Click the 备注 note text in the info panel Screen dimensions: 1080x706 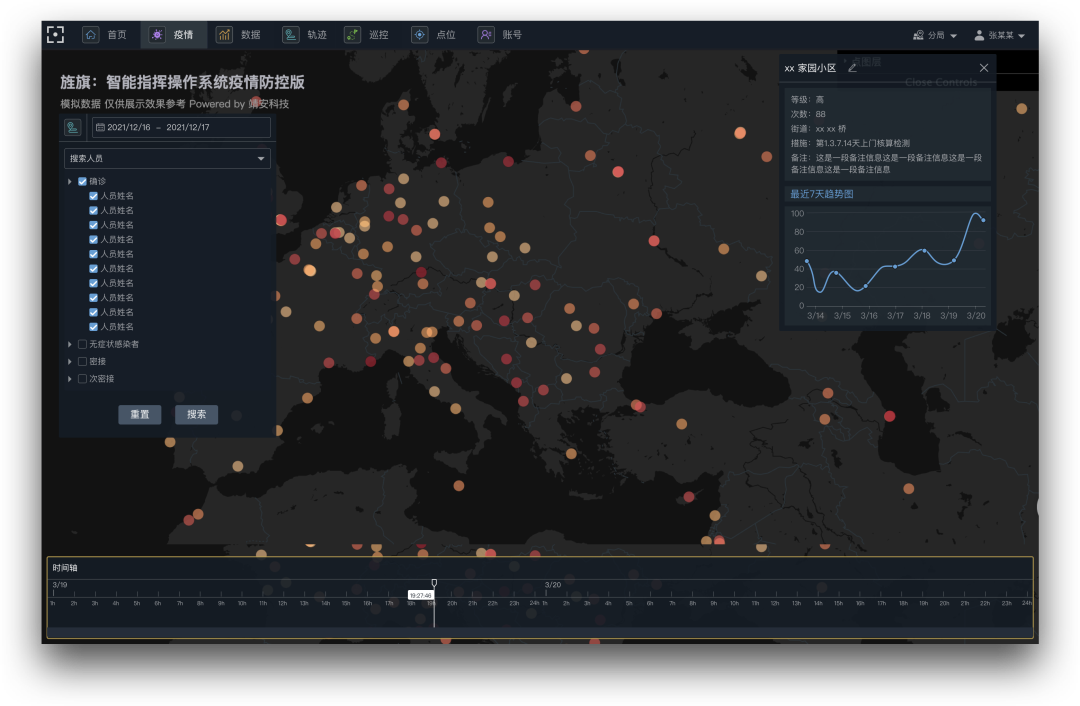pos(886,163)
